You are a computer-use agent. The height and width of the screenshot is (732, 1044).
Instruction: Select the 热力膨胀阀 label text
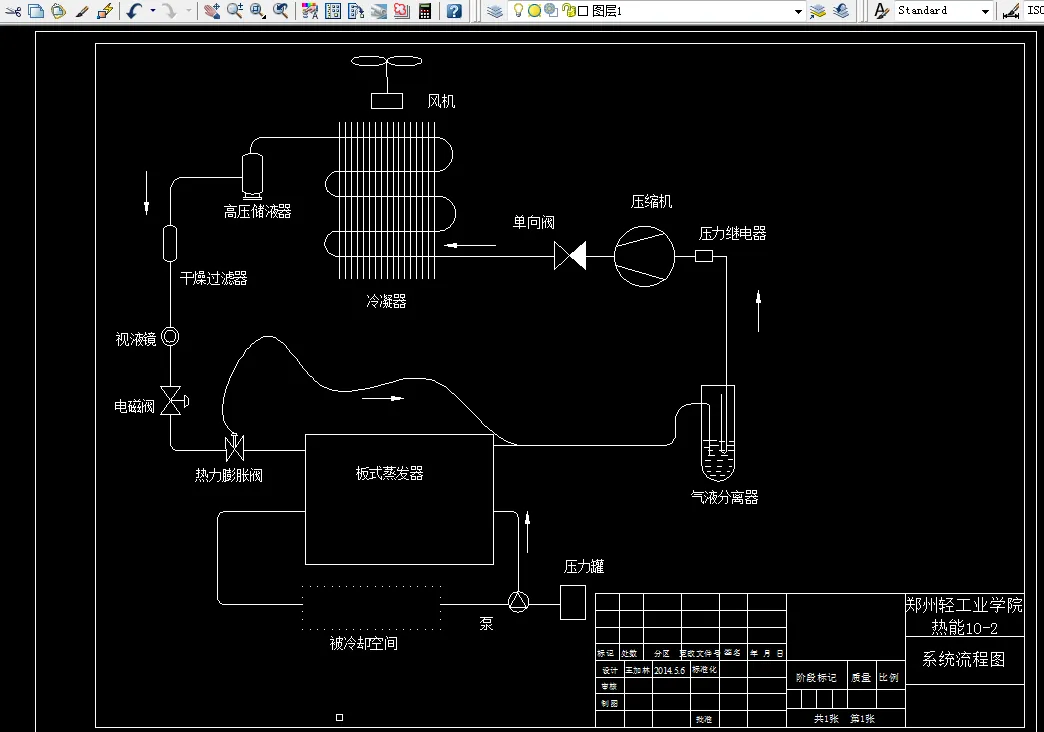tap(228, 476)
